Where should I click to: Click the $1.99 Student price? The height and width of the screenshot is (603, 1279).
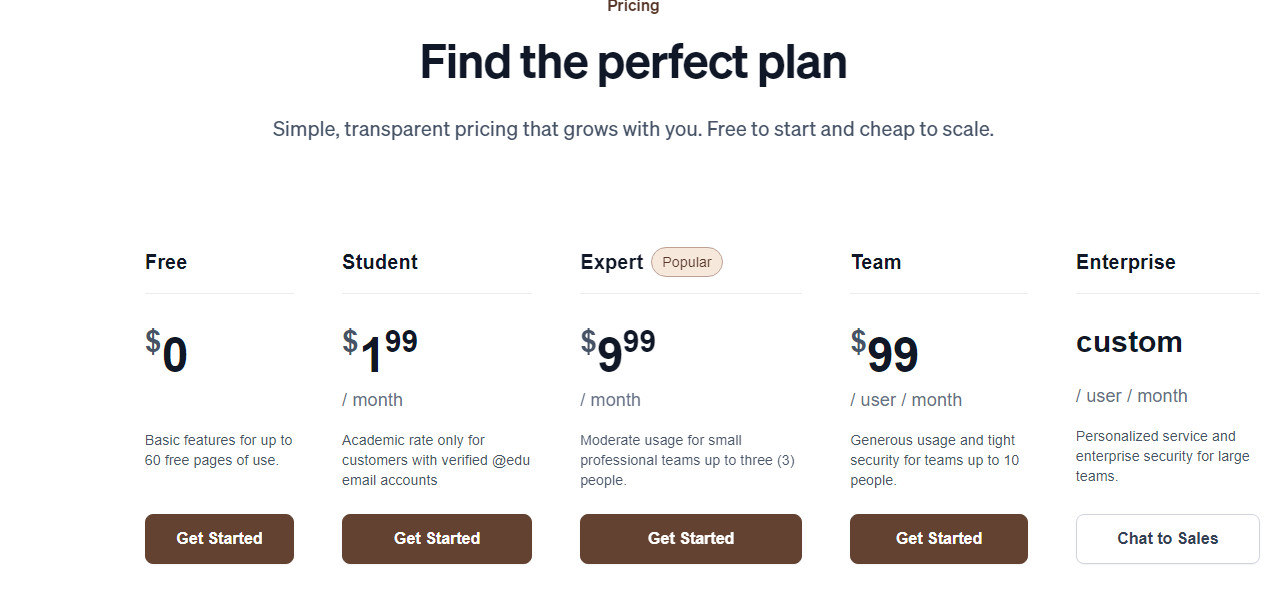coord(380,353)
